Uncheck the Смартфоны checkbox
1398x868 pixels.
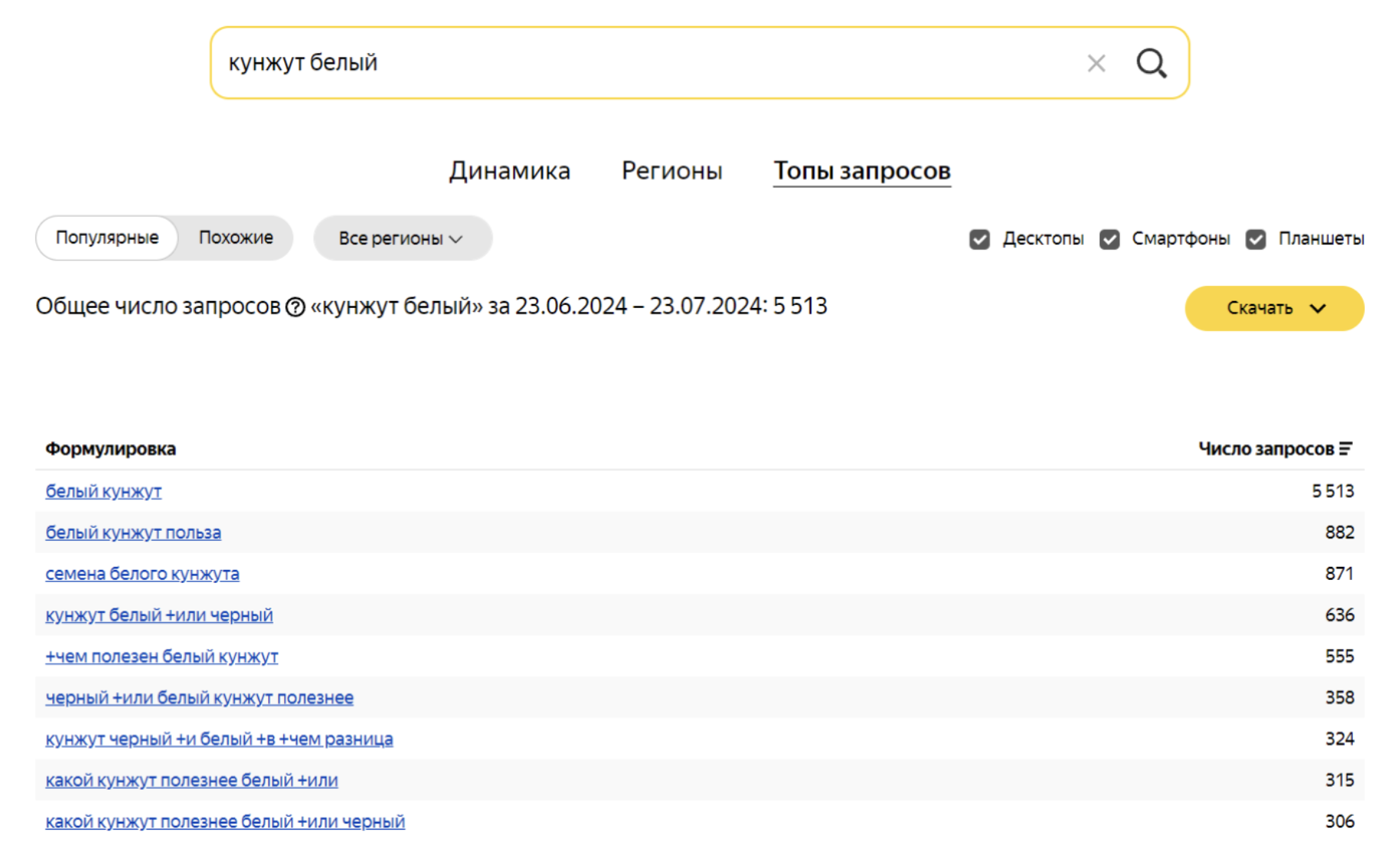point(1109,239)
